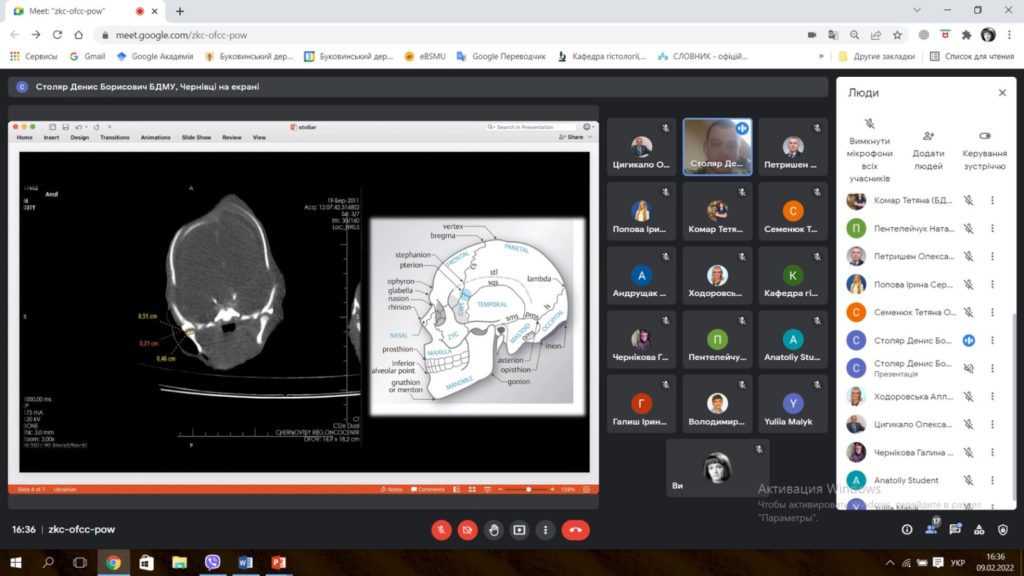Open the meeting details info icon
The height and width of the screenshot is (576, 1024).
pyautogui.click(x=907, y=529)
